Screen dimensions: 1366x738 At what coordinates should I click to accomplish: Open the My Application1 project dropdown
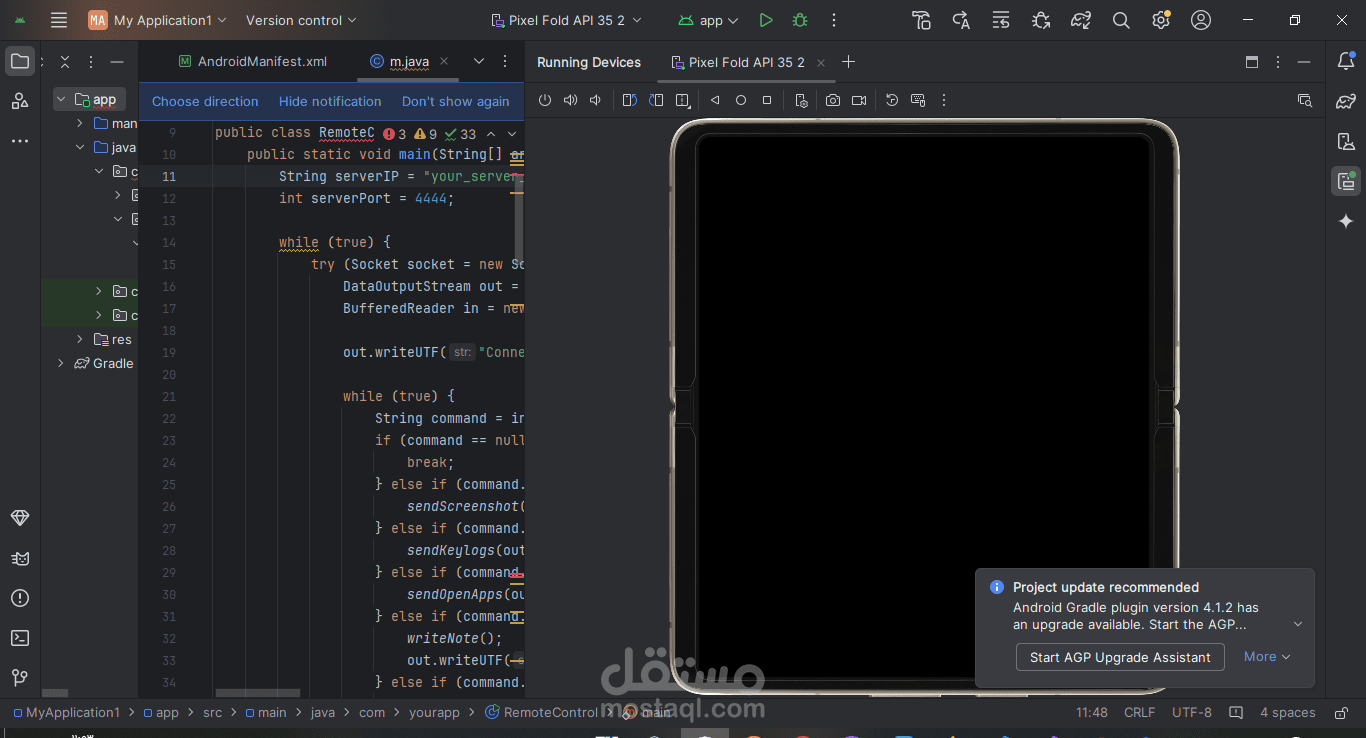tap(158, 20)
